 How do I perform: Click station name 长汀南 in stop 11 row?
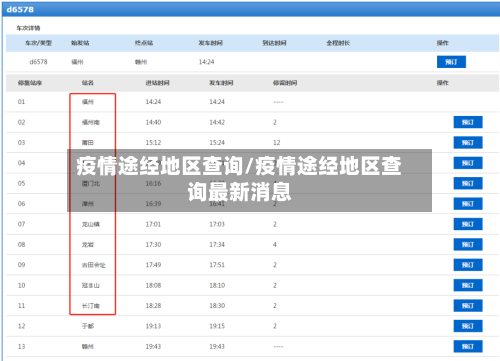91,306
